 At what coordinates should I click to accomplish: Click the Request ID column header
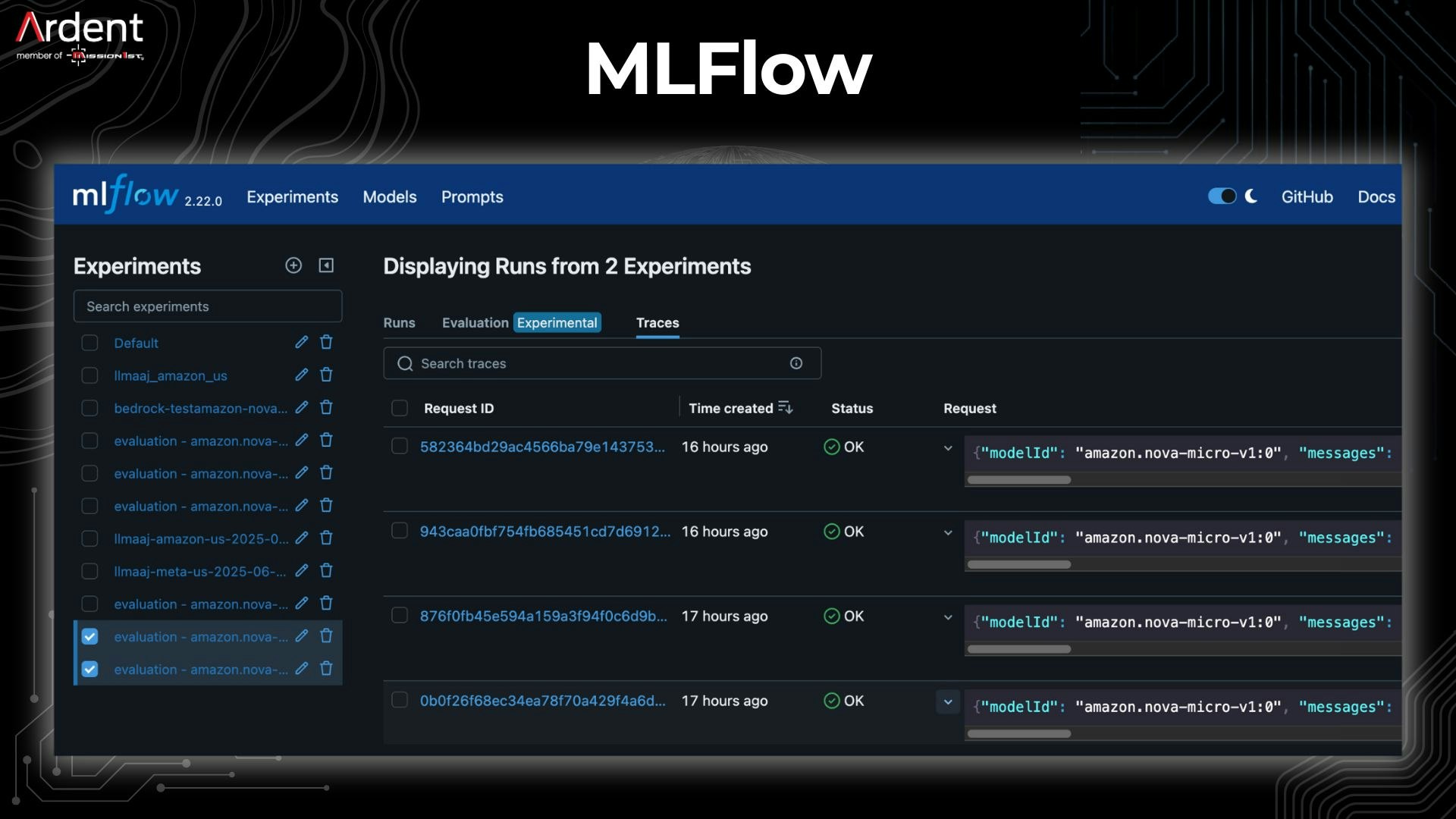coord(459,408)
